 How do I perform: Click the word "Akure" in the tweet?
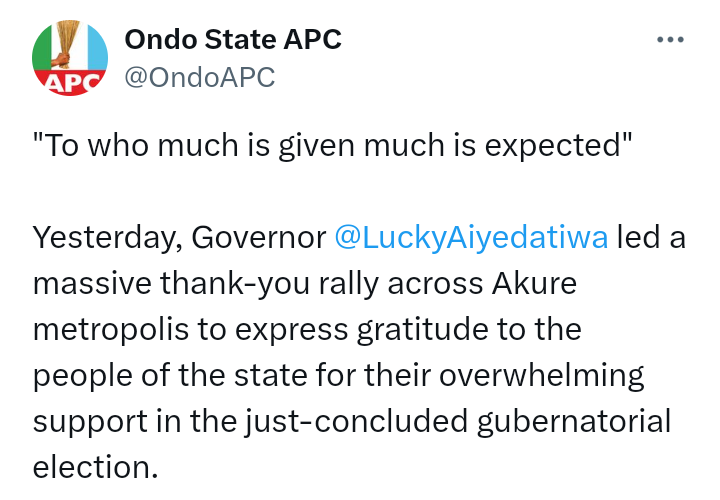tap(534, 283)
